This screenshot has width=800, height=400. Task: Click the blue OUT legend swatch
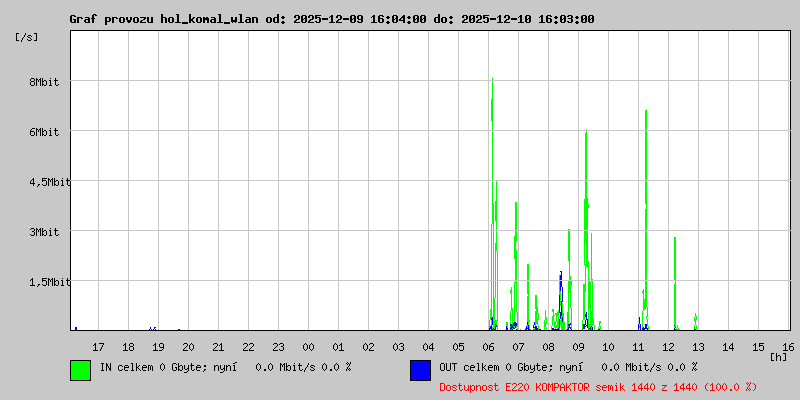click(x=420, y=370)
